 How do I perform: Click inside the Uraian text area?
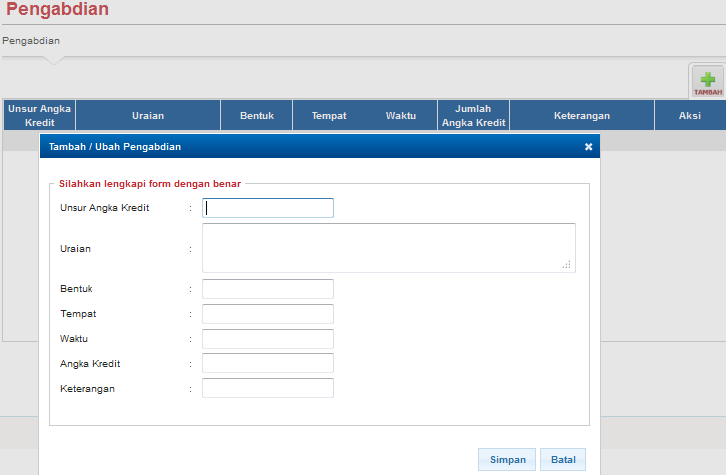click(x=388, y=248)
